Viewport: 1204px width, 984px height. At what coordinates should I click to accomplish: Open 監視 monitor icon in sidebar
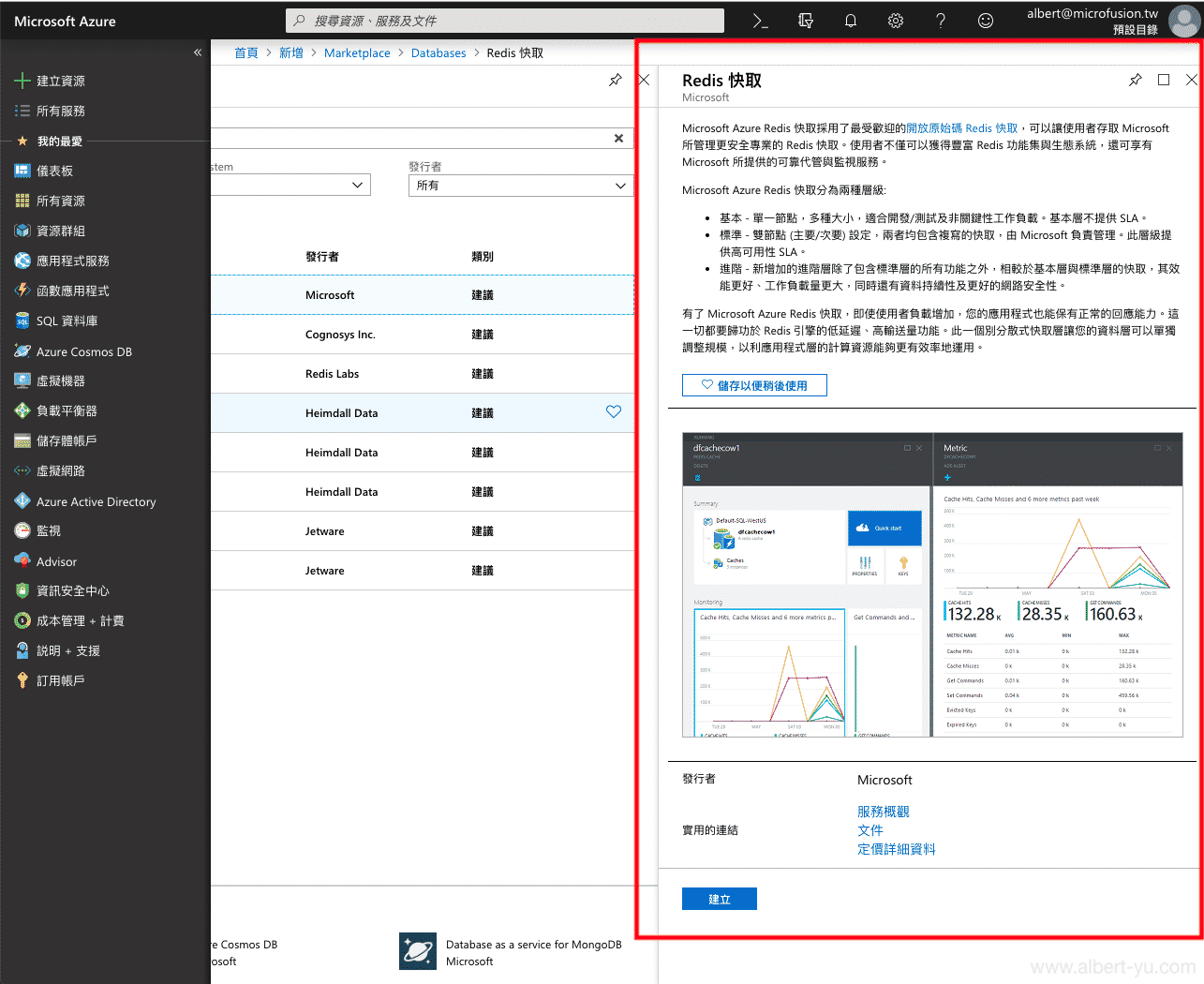tap(22, 530)
